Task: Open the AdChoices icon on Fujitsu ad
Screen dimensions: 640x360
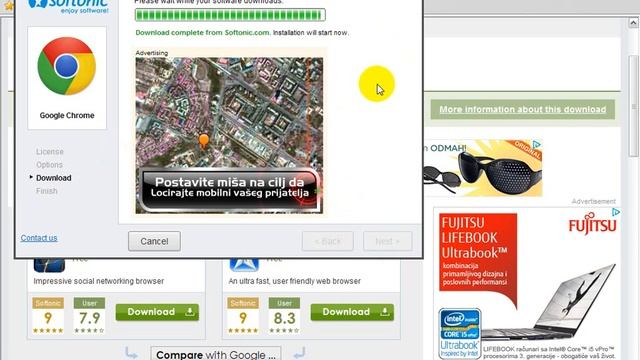Action: pyautogui.click(x=616, y=212)
